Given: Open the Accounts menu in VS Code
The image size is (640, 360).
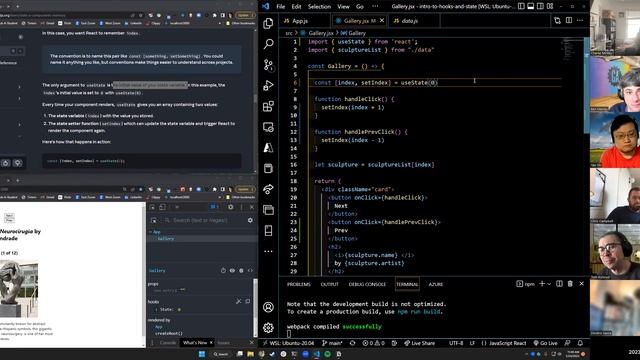Looking at the screenshot, I should pos(268,307).
